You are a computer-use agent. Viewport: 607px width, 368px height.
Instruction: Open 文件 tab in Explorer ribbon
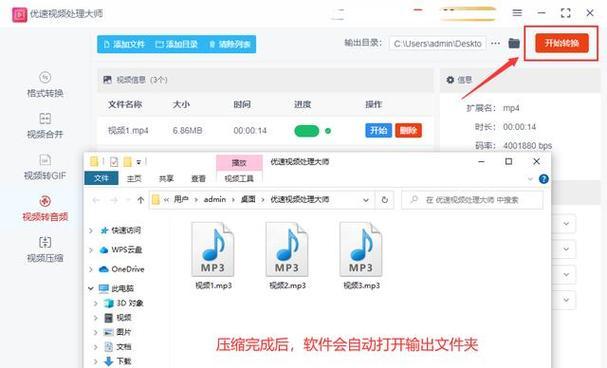(101, 178)
